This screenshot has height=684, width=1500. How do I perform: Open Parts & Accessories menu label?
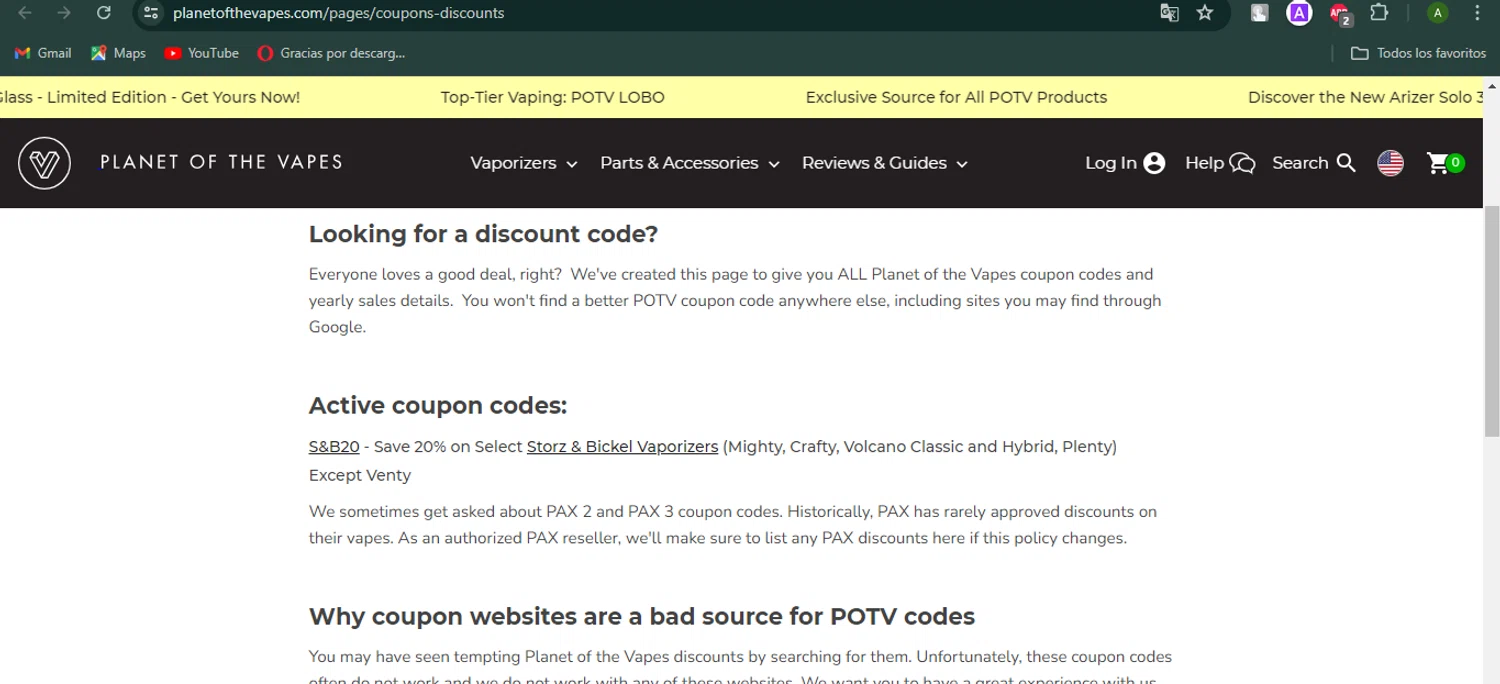click(x=679, y=163)
